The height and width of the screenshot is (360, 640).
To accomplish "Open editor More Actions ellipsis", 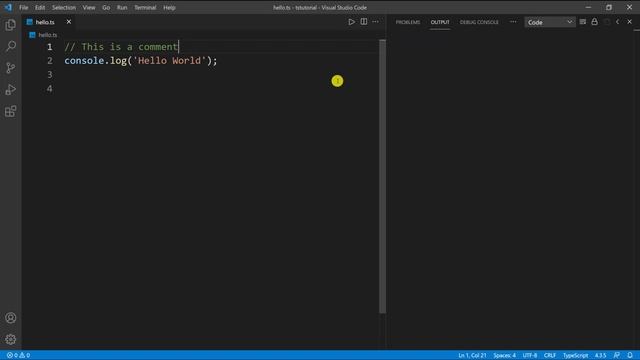I will pos(376,22).
